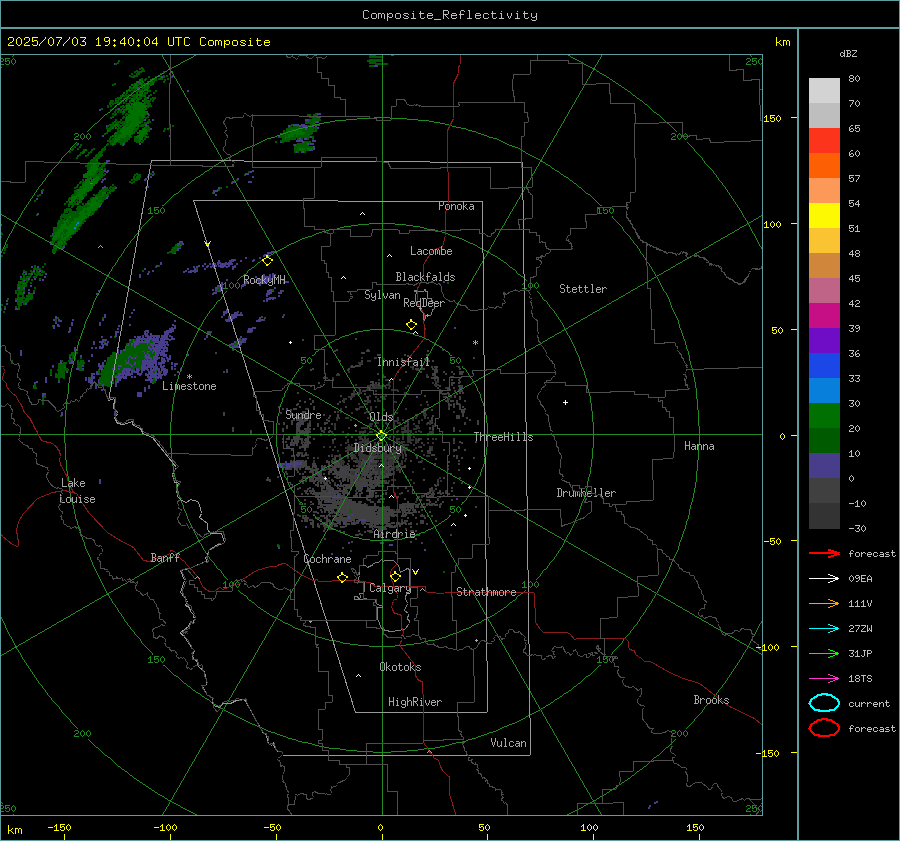Click the Strathmore city label
This screenshot has height=841, width=900.
[x=486, y=592]
